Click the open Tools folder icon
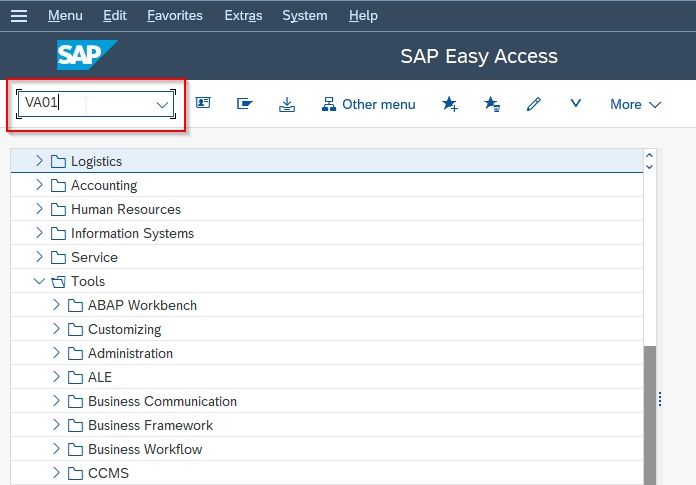This screenshot has width=696, height=485. tap(58, 282)
